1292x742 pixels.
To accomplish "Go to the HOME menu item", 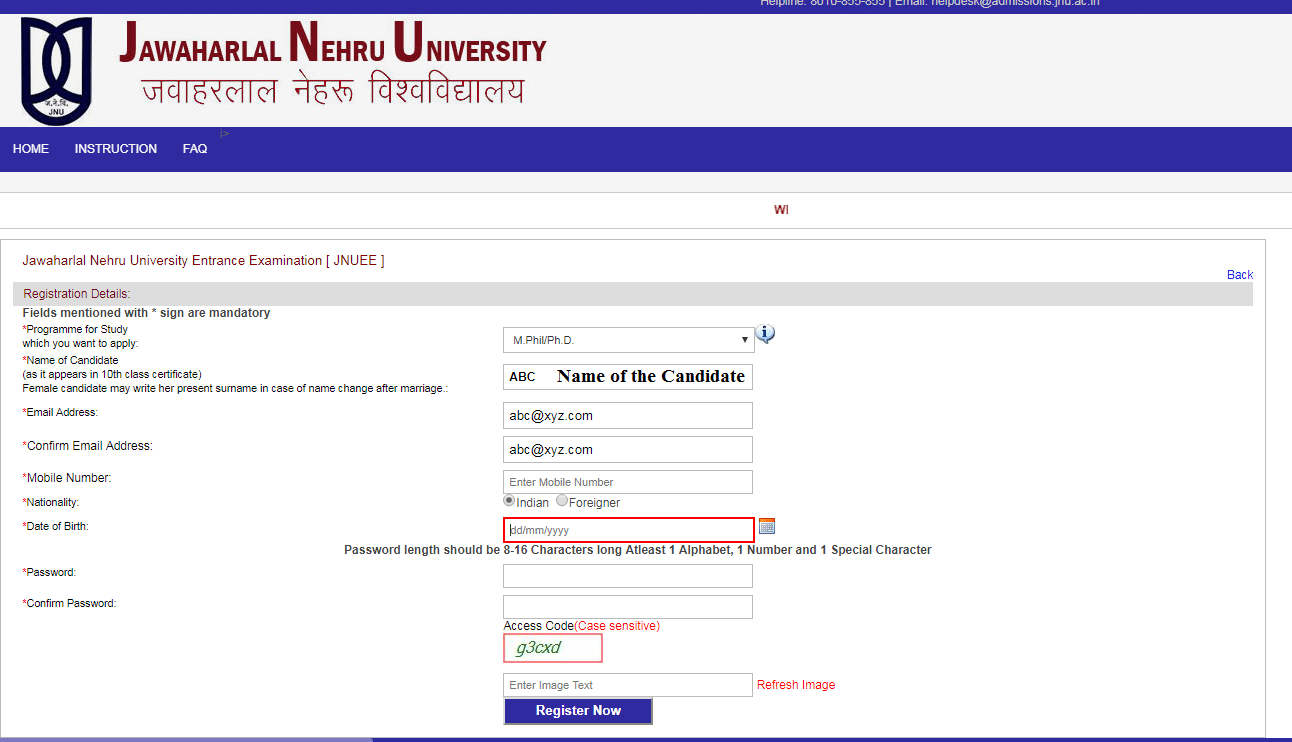I will coord(31,149).
